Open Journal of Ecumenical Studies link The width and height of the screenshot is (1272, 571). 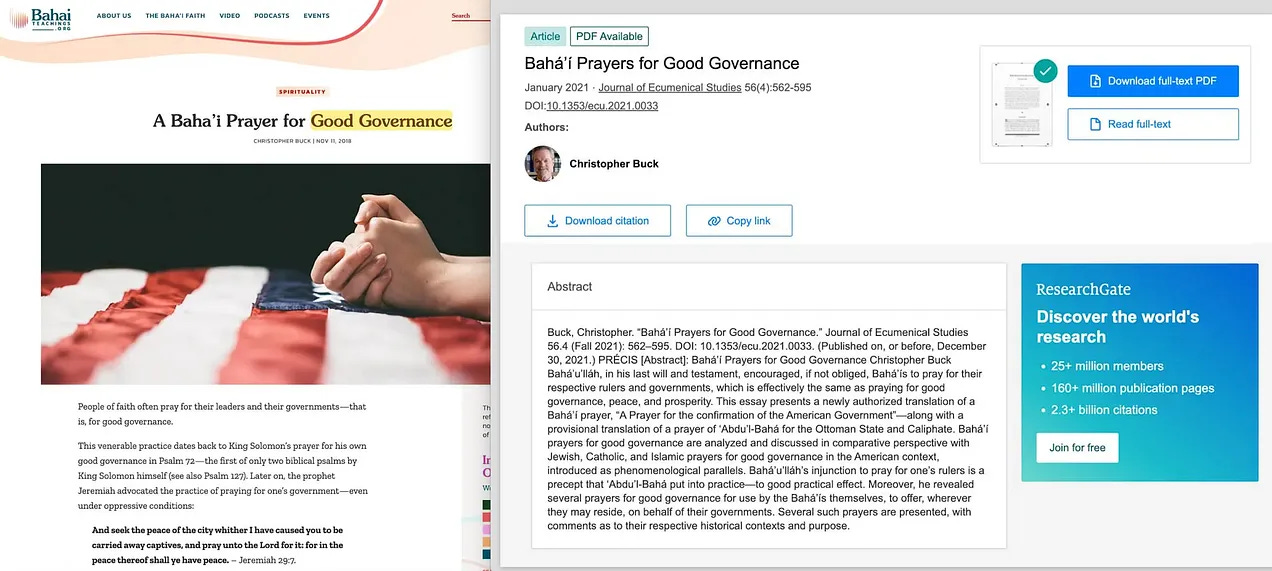[670, 88]
